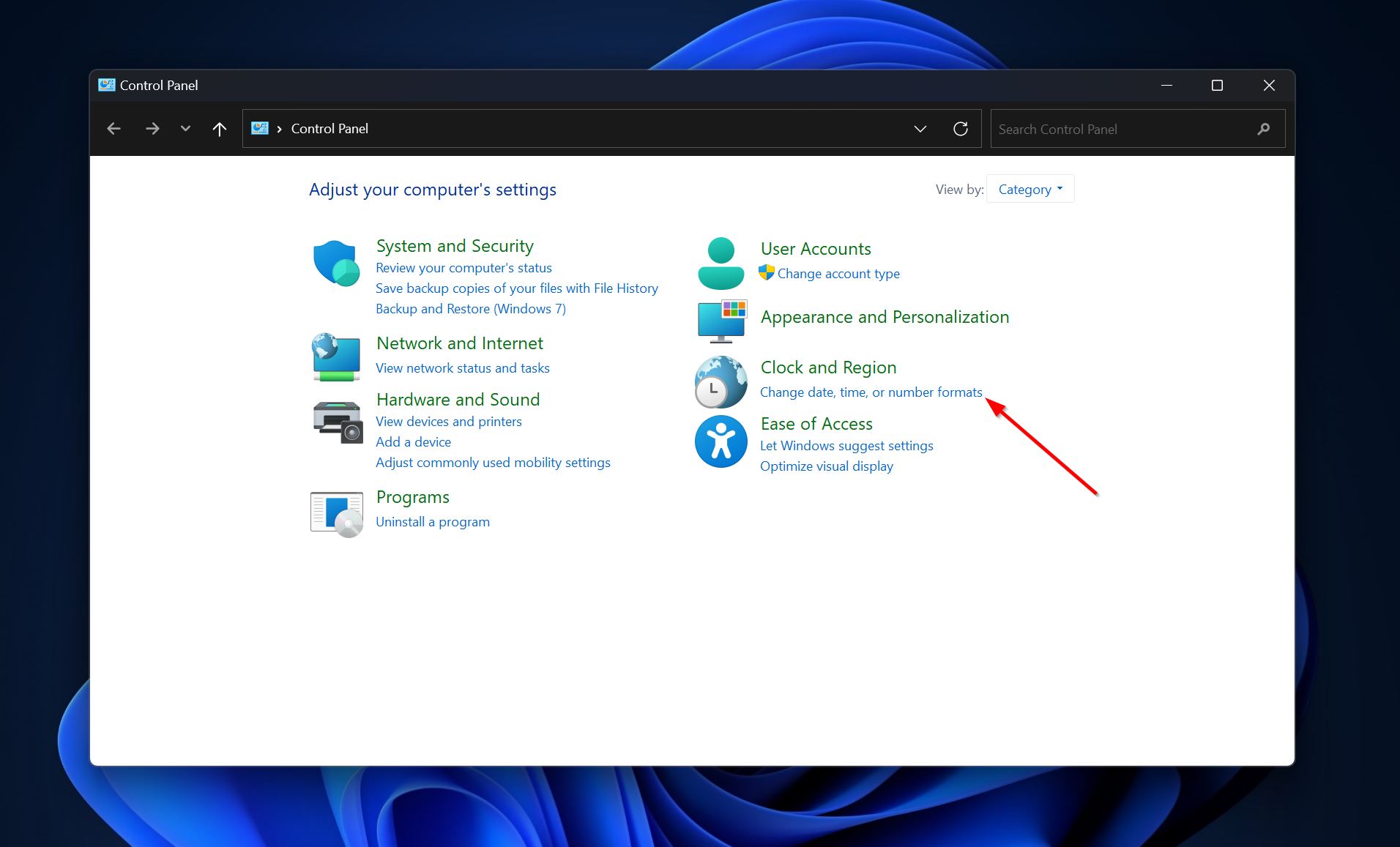
Task: Open Save backup copies with File History
Action: (x=516, y=288)
